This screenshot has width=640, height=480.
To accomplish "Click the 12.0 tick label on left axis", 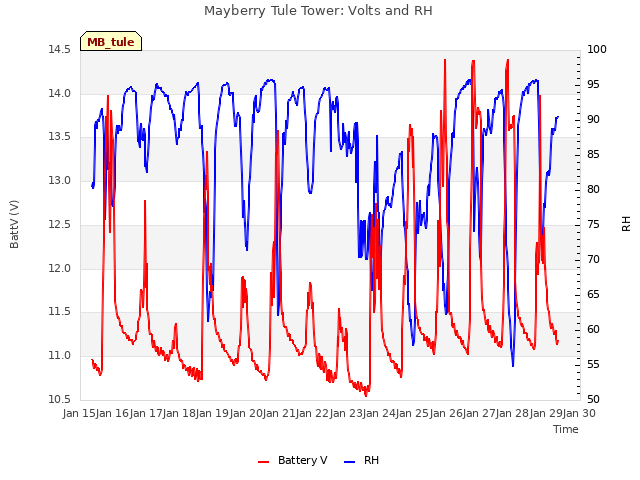I will 59,268.
